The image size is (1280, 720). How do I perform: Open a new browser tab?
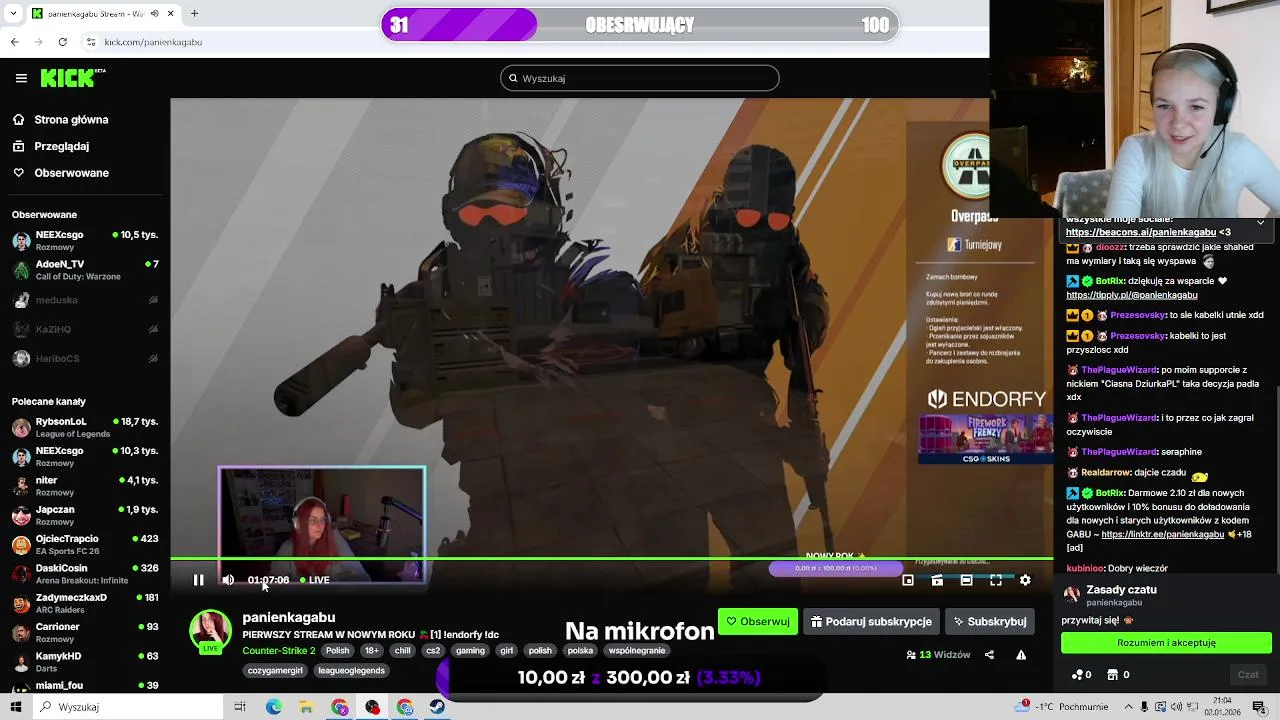(x=194, y=14)
